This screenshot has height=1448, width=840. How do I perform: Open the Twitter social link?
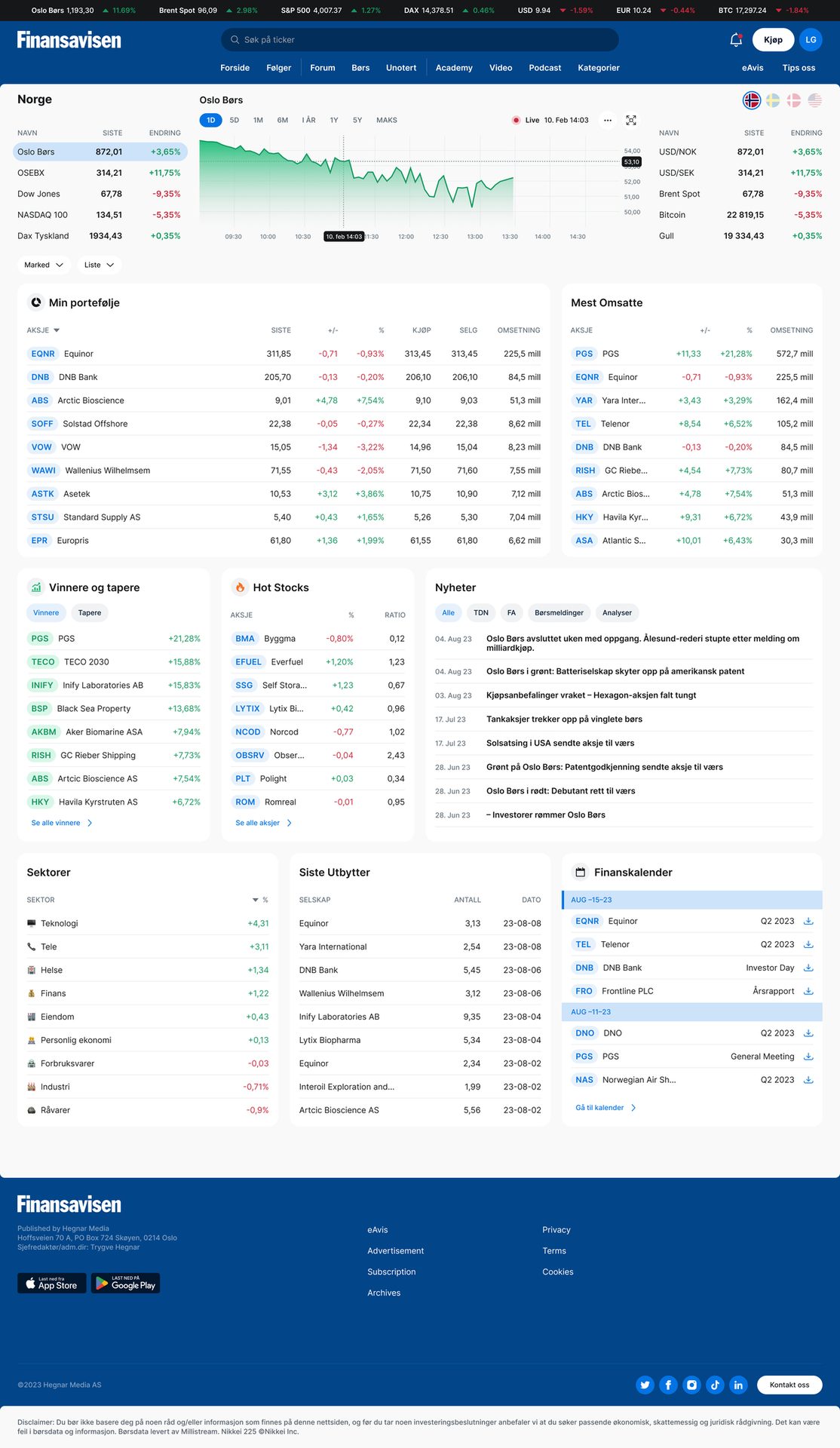click(x=645, y=1385)
